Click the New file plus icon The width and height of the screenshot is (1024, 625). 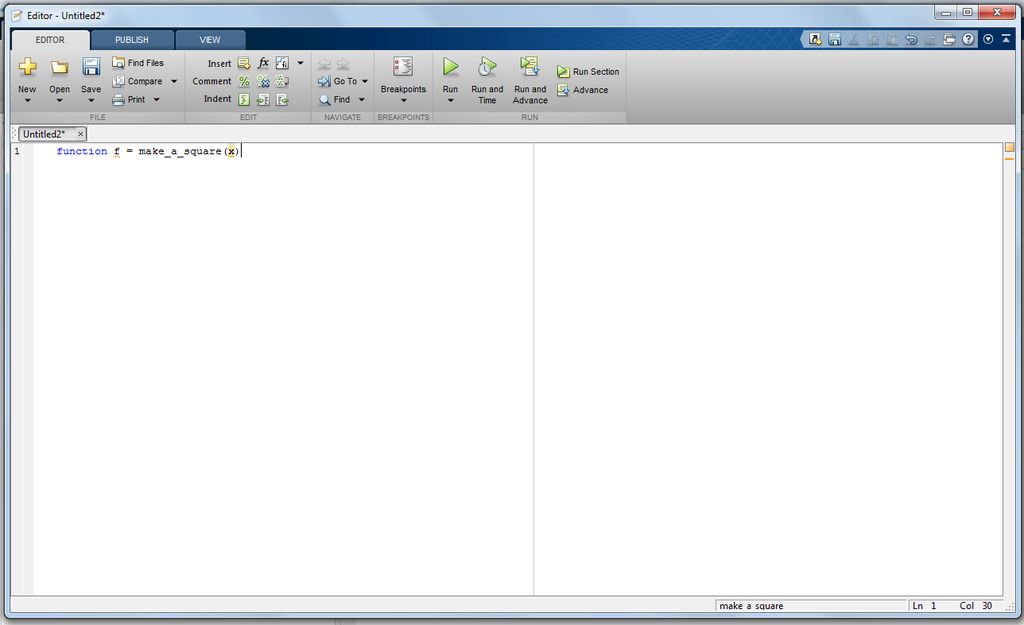click(x=27, y=67)
